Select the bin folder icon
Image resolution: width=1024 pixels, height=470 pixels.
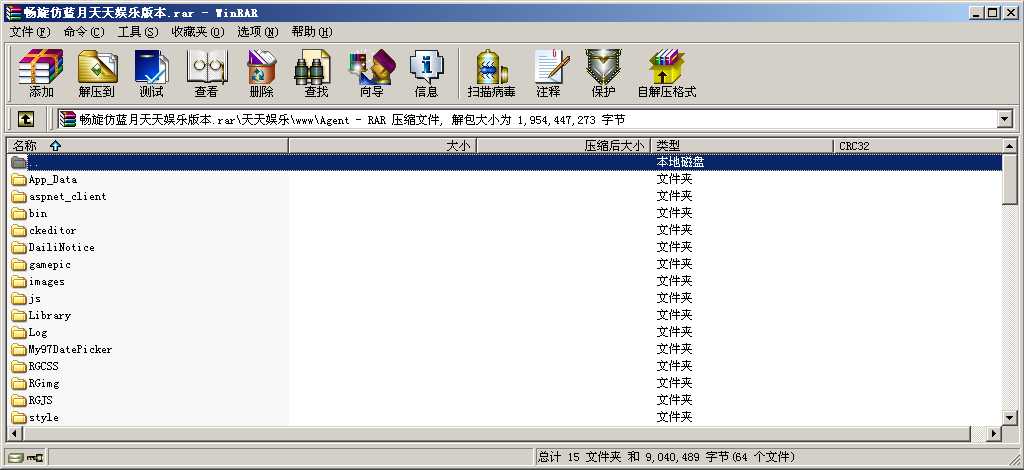18,213
